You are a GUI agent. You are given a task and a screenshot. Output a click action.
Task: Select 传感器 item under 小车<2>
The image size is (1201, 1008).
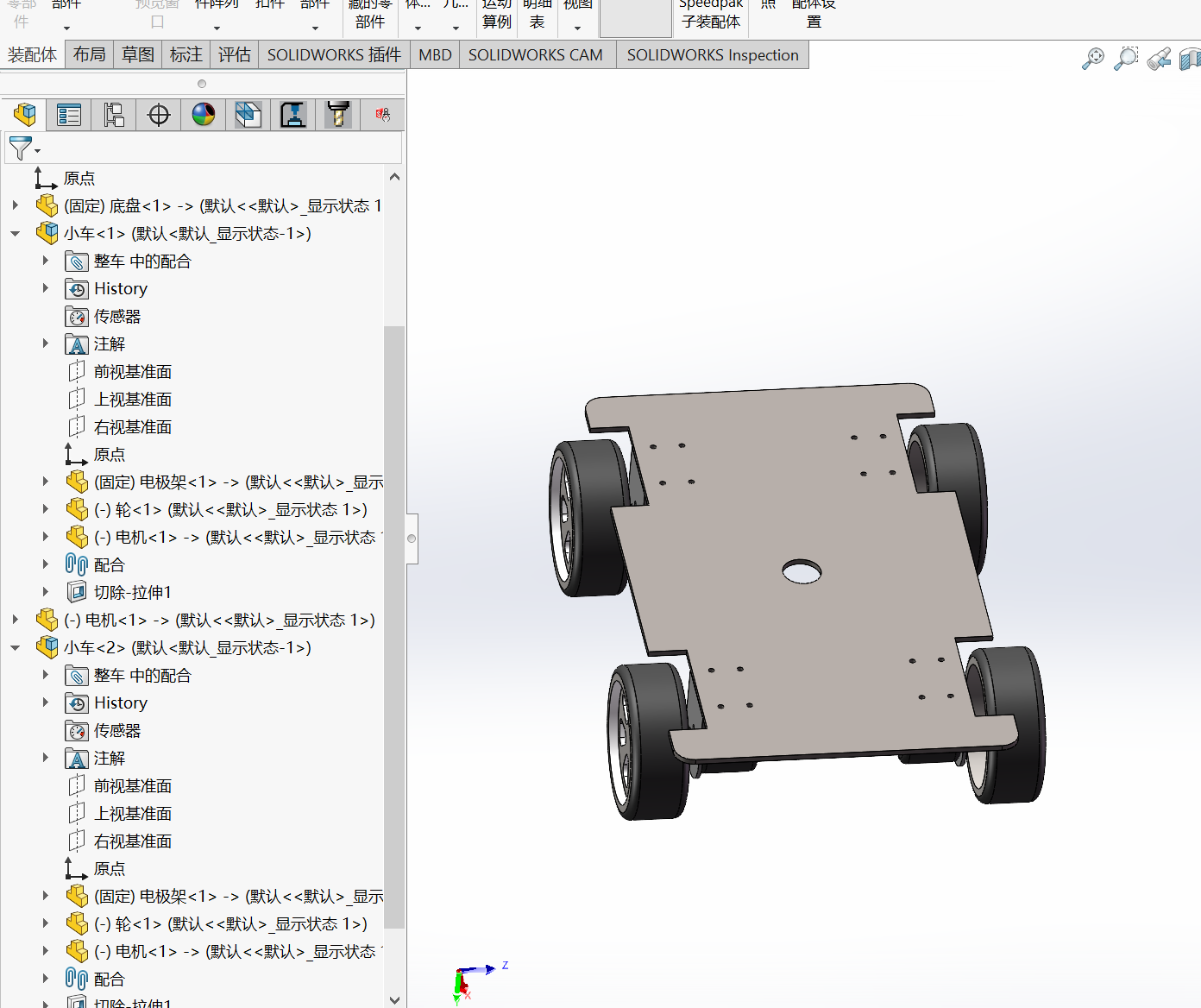(x=103, y=730)
